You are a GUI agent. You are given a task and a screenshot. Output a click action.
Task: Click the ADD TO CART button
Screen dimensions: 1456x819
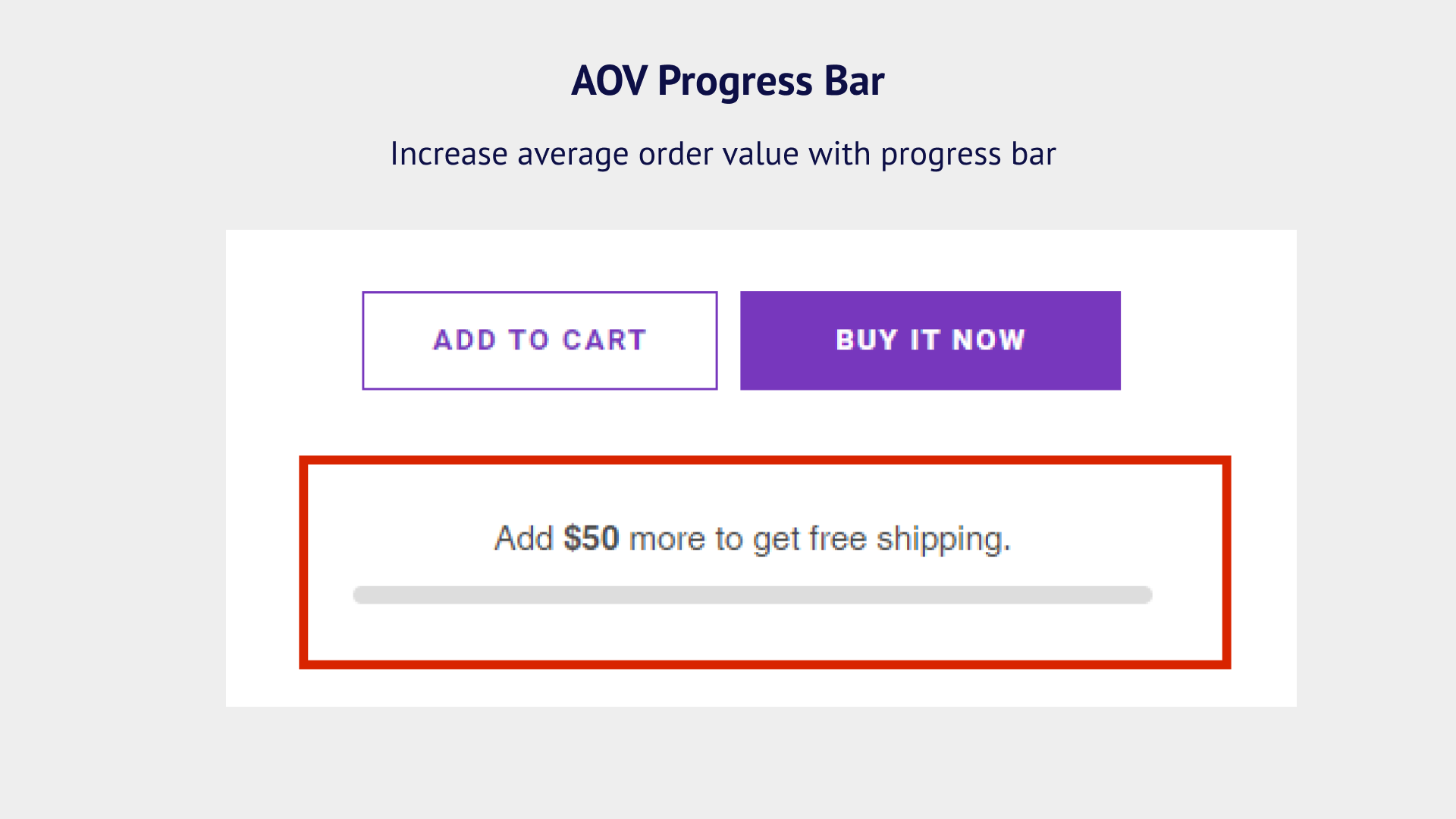click(539, 340)
